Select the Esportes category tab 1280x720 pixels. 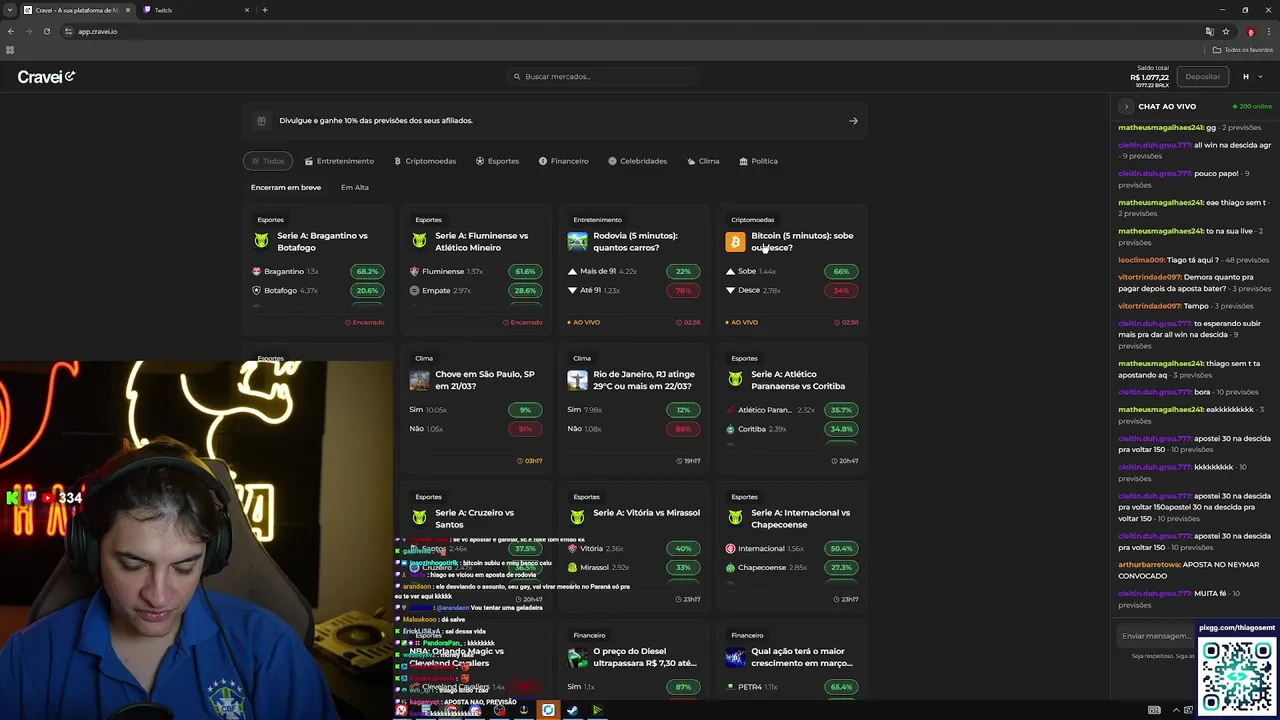[497, 161]
